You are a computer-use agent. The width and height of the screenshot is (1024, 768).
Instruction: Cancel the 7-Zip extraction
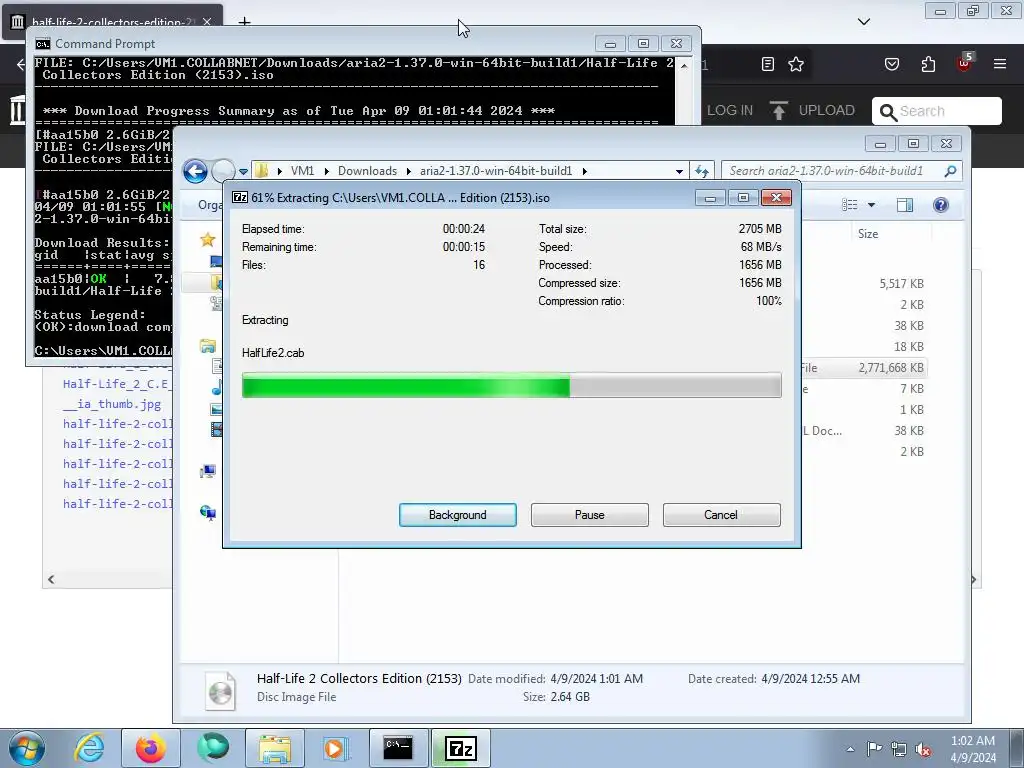click(721, 515)
